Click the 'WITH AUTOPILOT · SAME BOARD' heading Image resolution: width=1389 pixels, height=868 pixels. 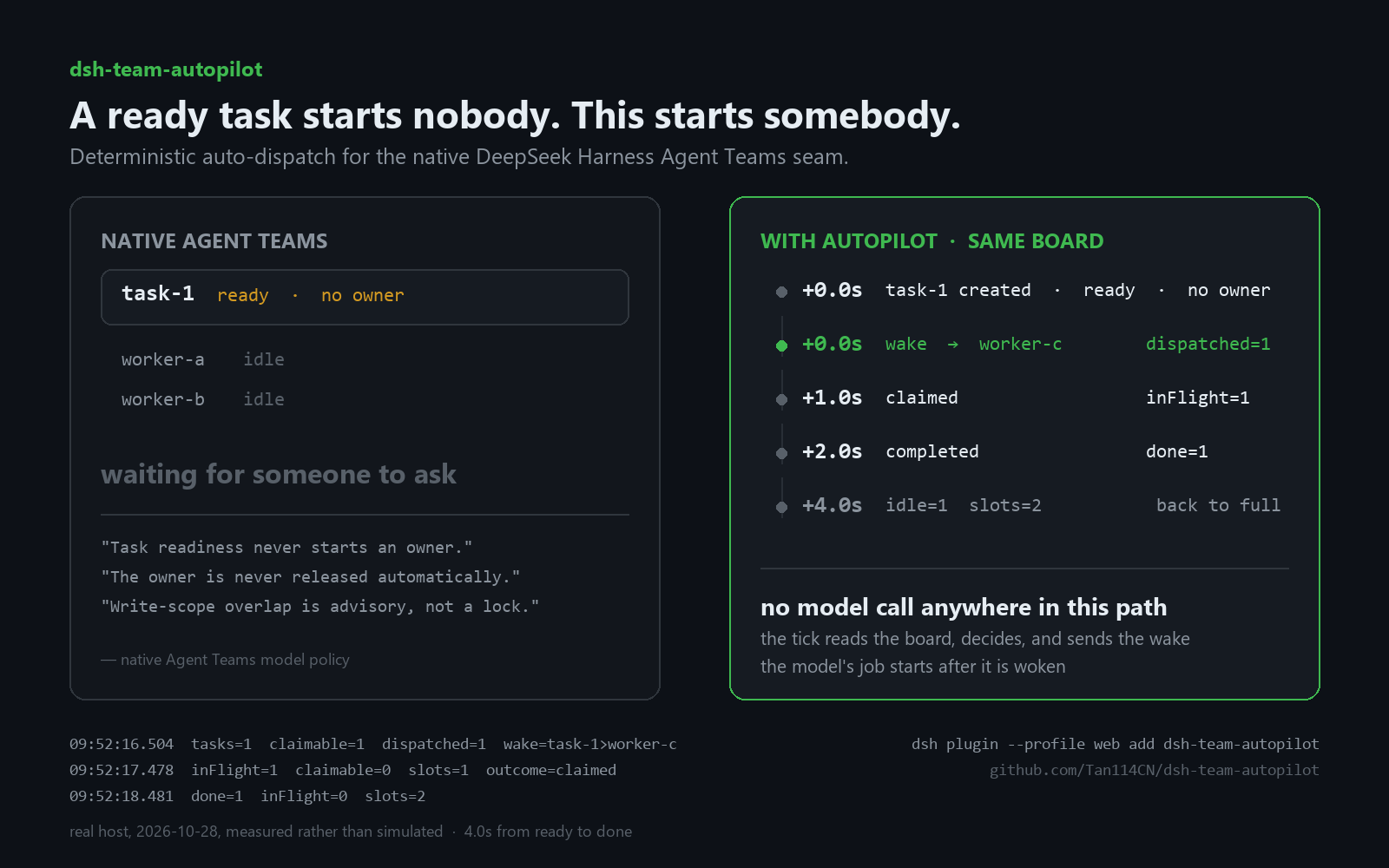point(932,241)
